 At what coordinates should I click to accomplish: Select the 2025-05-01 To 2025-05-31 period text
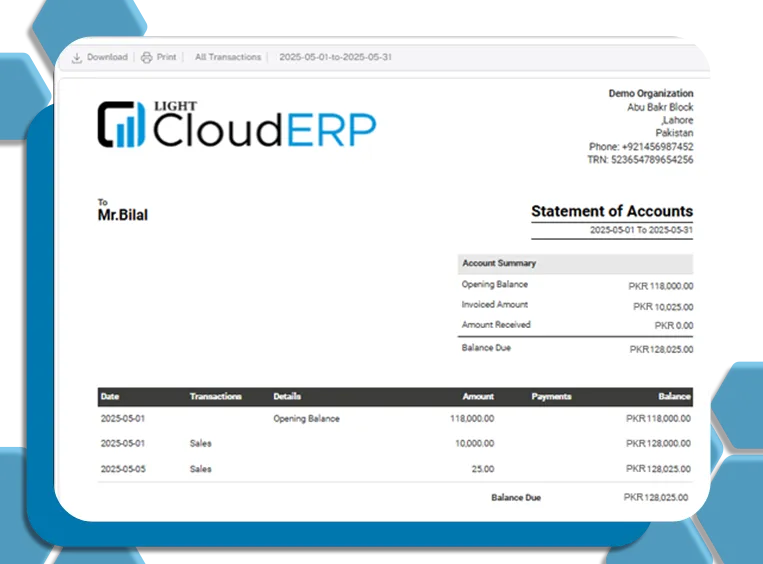641,230
